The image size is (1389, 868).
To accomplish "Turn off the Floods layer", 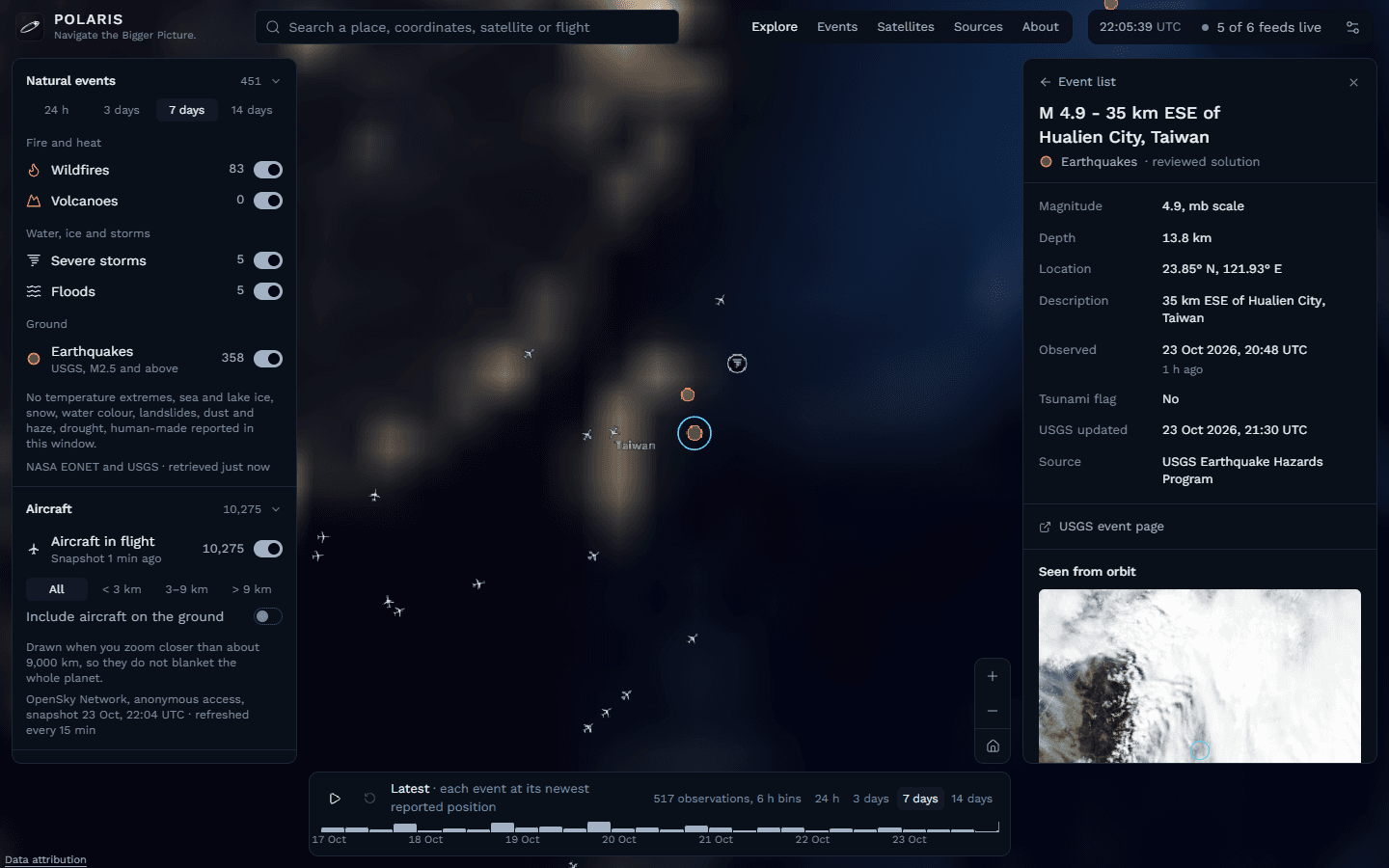I will 268,291.
